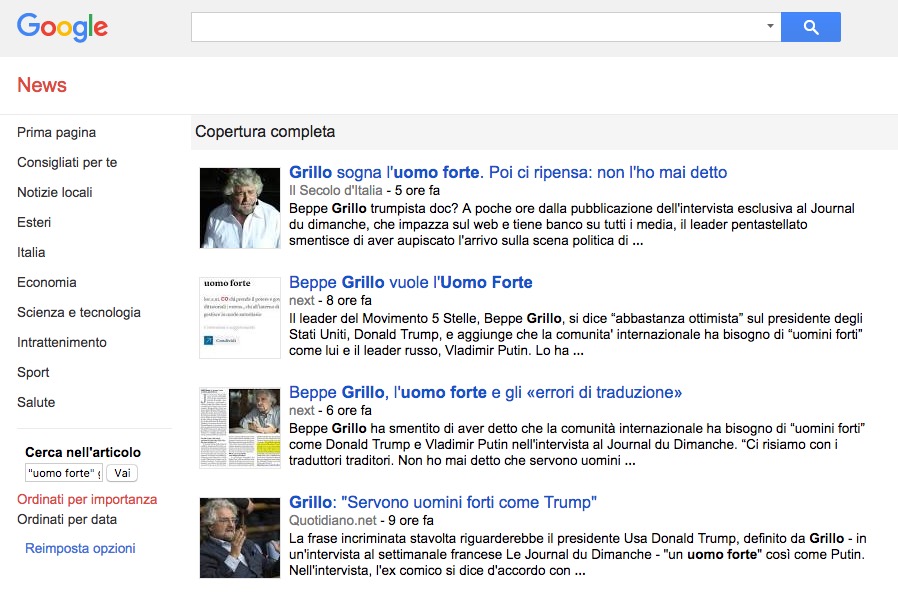Screen dimensions: 898x595
Task: Click source 'next' with 8 ore fa
Action: (302, 301)
